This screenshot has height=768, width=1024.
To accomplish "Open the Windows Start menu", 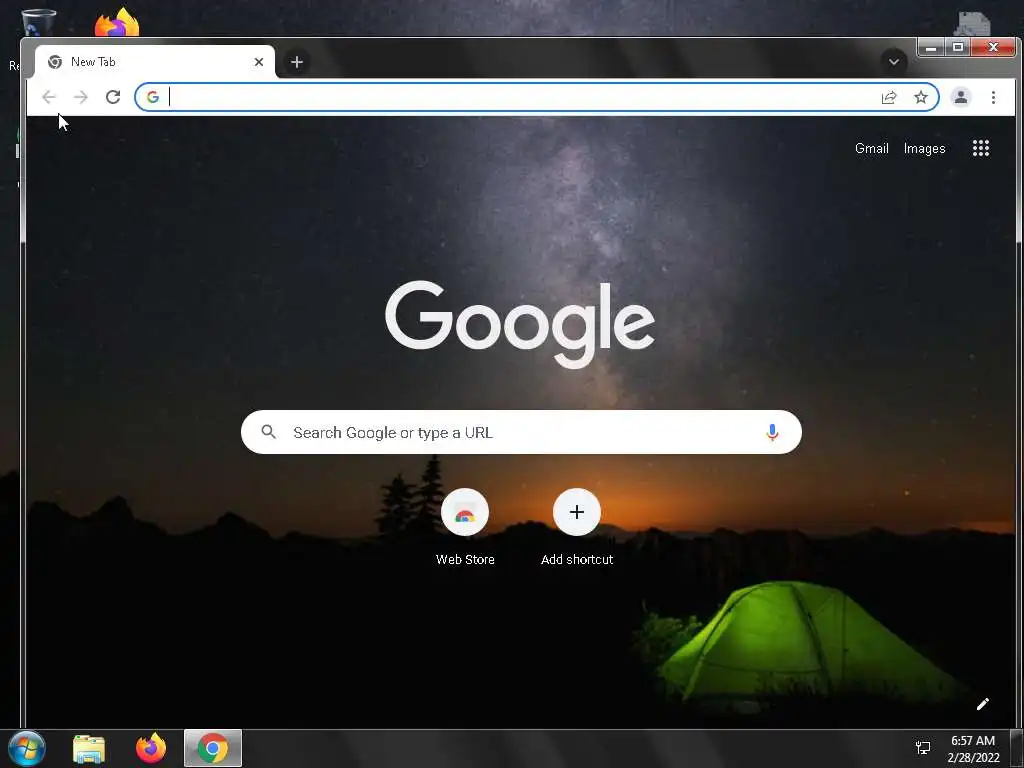I will point(27,748).
